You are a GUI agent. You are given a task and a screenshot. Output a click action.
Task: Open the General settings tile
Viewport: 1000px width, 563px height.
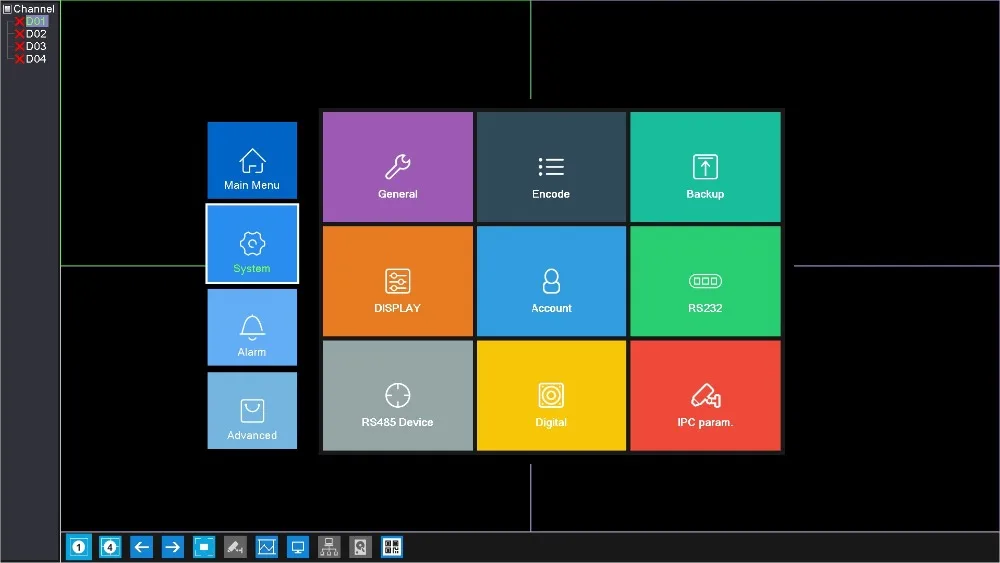[x=397, y=167]
